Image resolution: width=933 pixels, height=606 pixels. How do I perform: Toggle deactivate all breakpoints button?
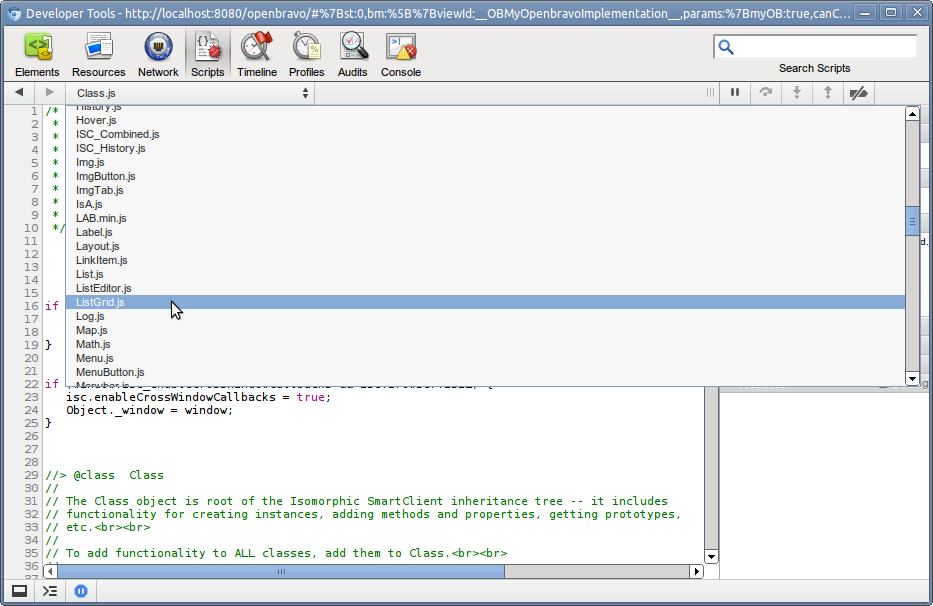pyautogui.click(x=858, y=93)
